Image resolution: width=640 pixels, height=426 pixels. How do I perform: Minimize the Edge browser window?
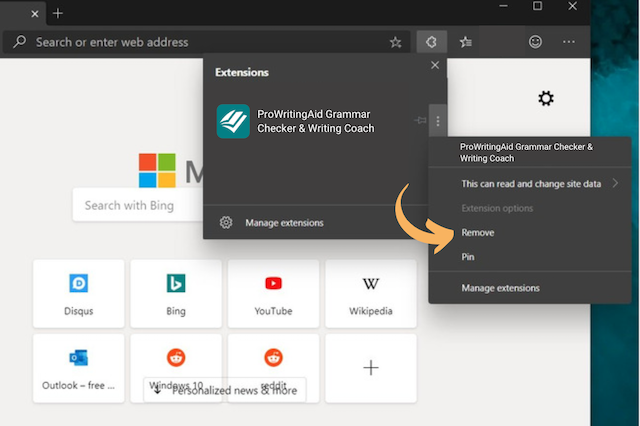503,6
